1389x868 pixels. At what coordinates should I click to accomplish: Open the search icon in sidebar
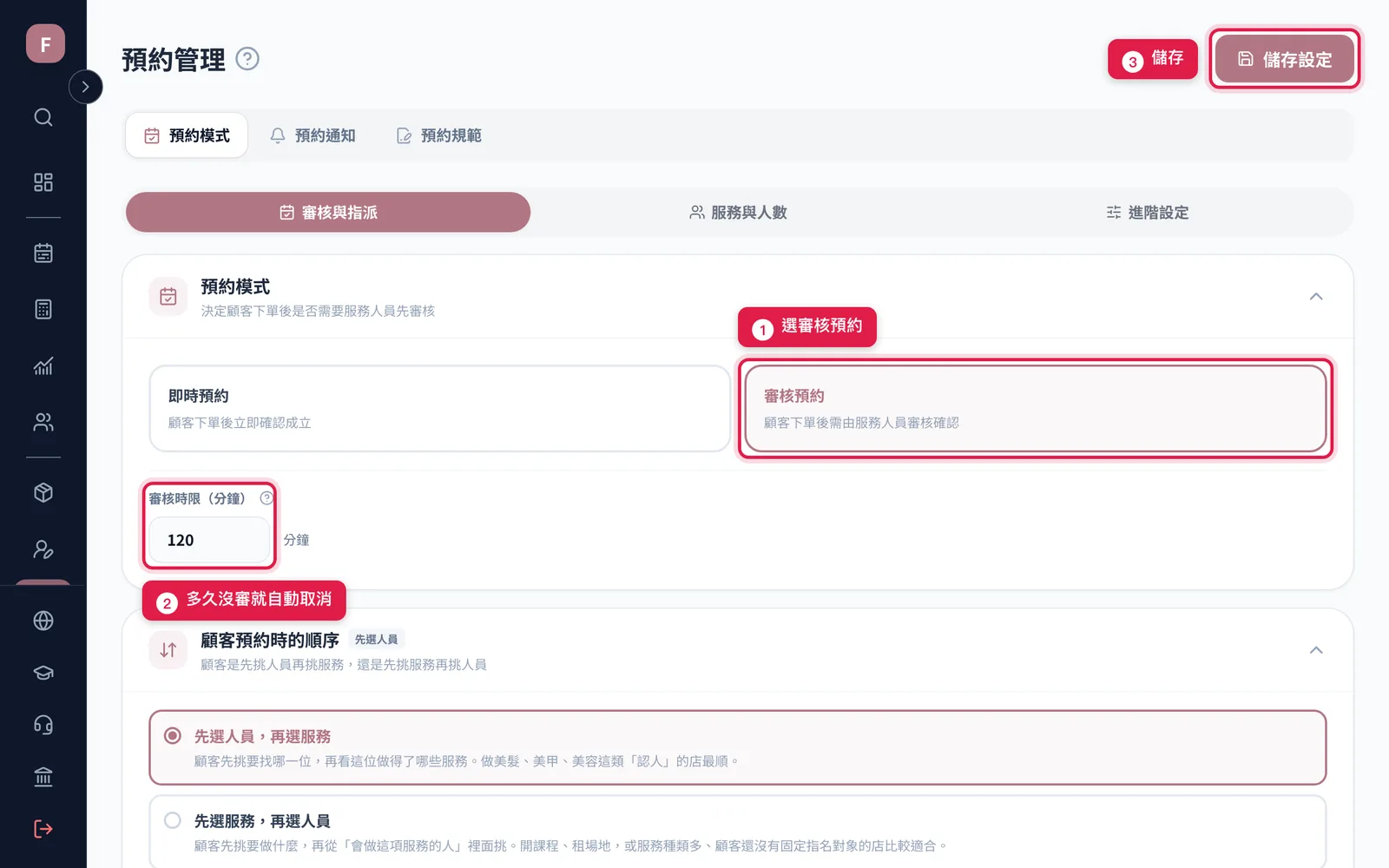[x=43, y=117]
